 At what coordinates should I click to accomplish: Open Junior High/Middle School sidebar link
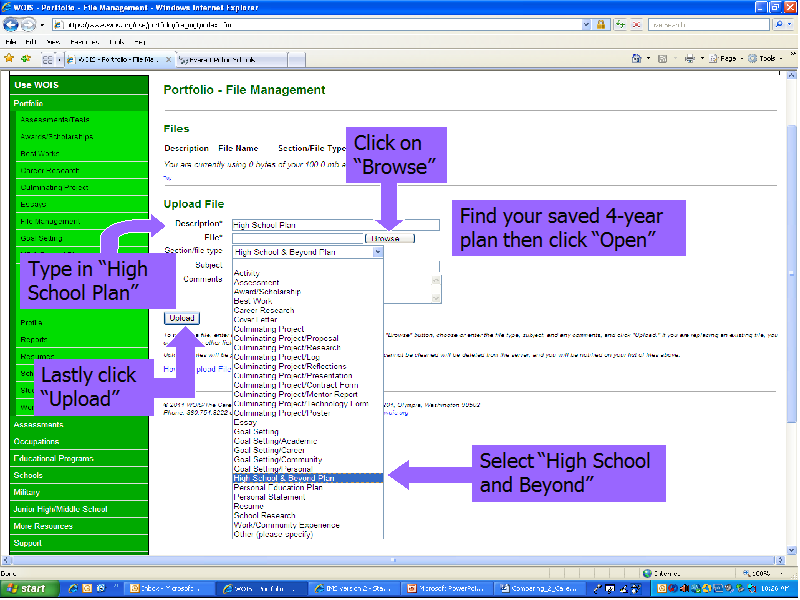coord(60,509)
